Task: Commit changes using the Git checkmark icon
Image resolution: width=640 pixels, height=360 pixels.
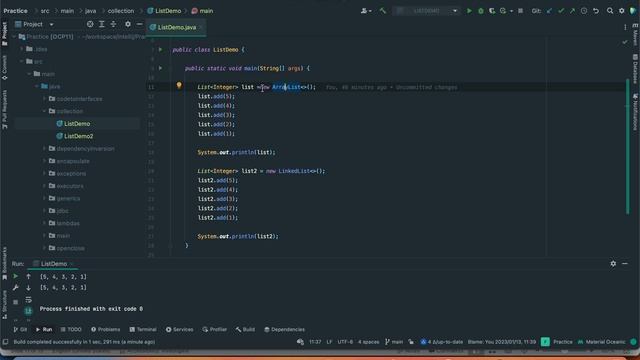Action: click(561, 11)
